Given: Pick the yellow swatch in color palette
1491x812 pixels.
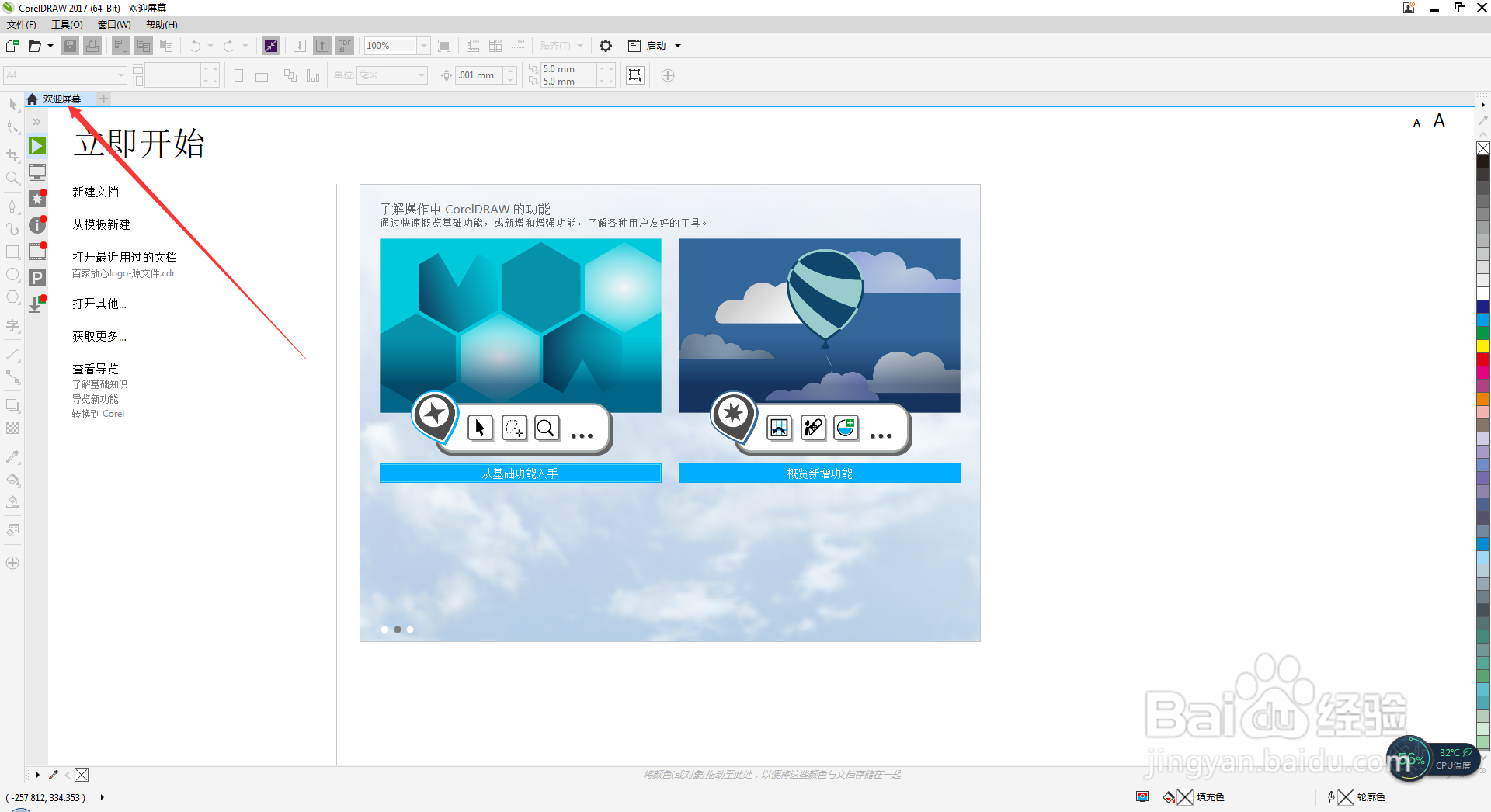Looking at the screenshot, I should pos(1483,346).
